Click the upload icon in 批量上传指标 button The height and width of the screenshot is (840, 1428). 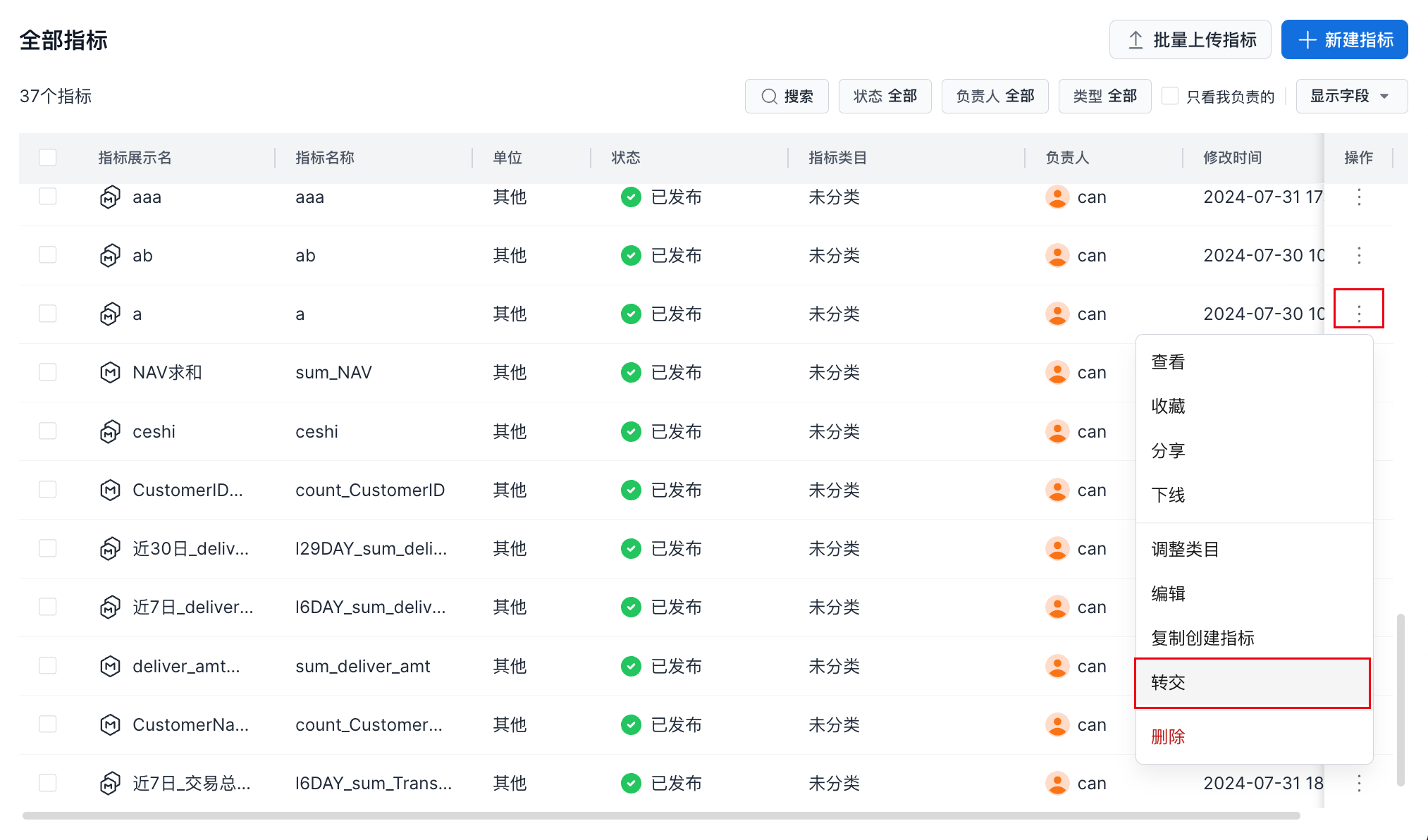pyautogui.click(x=1135, y=40)
